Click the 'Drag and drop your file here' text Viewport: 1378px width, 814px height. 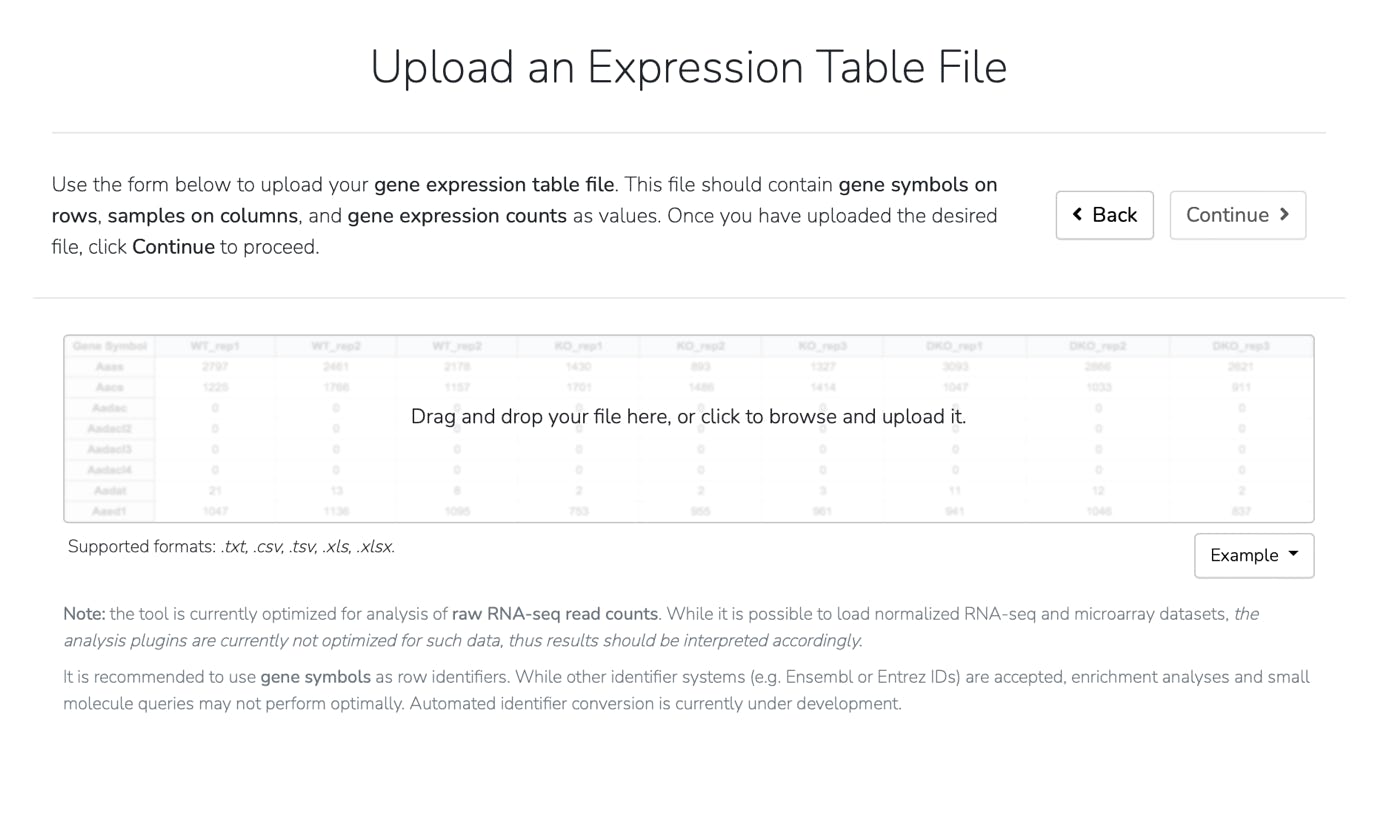[688, 416]
